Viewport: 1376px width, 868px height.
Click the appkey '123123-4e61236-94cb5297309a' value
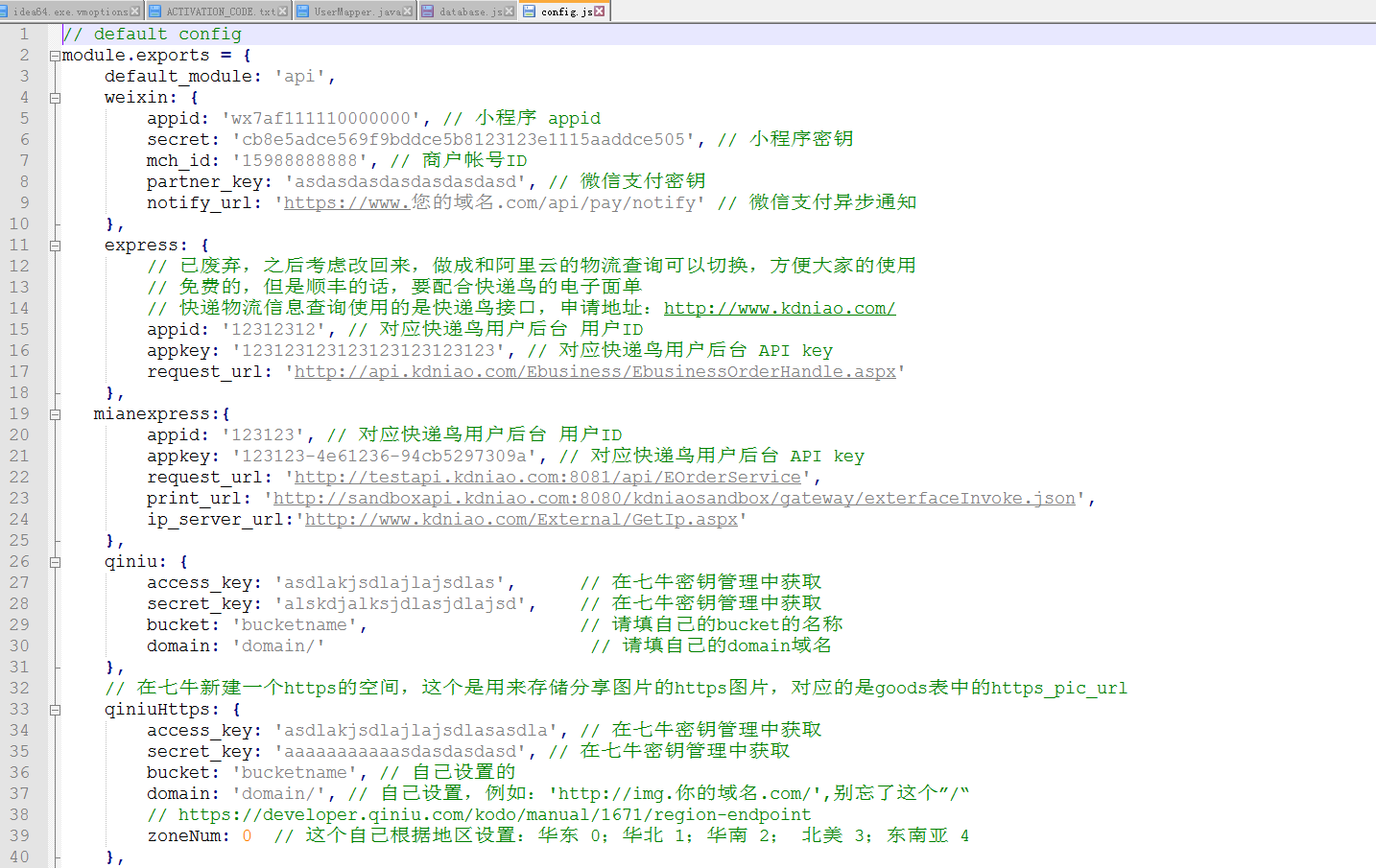click(x=385, y=456)
